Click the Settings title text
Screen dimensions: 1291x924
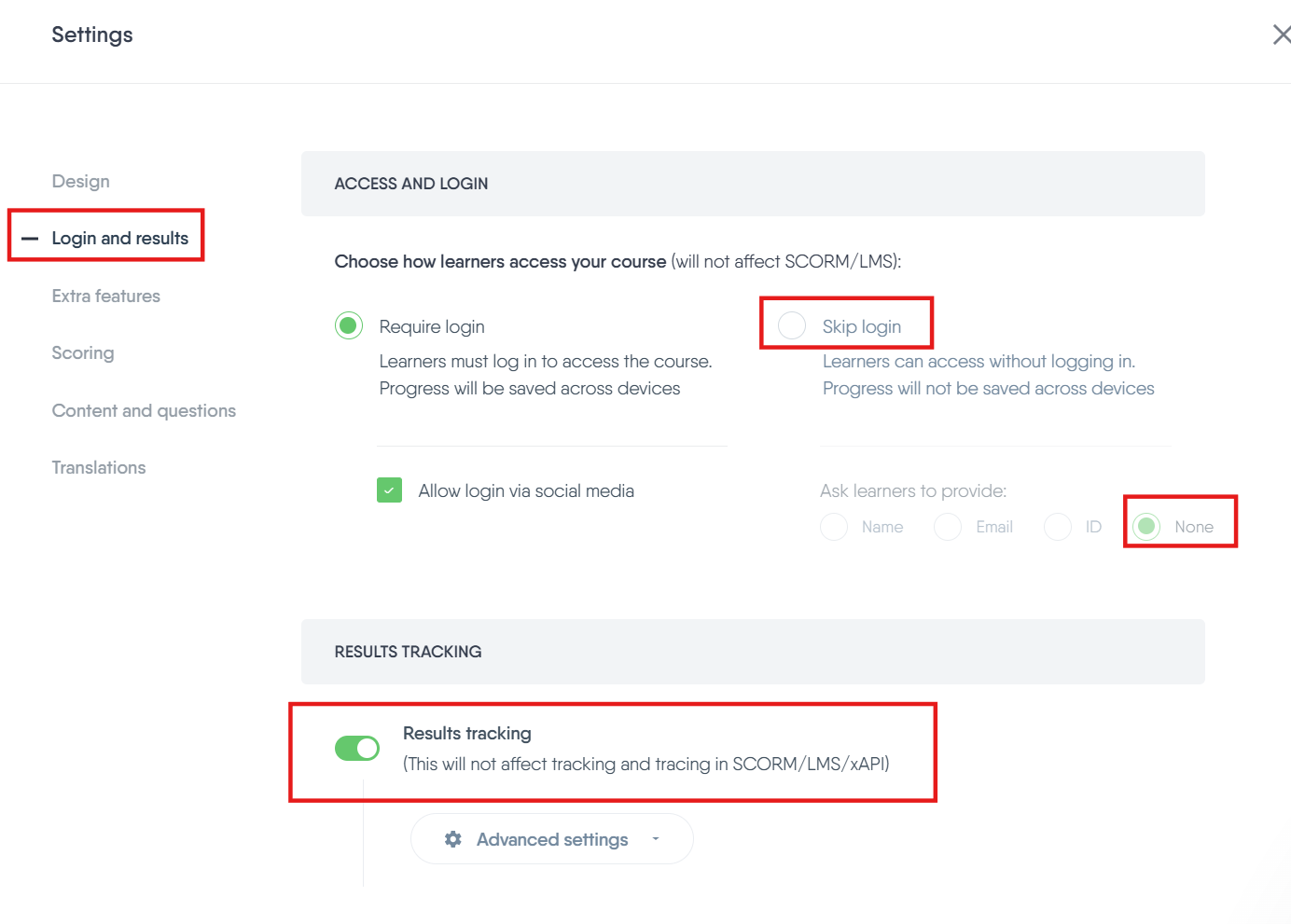(x=92, y=34)
